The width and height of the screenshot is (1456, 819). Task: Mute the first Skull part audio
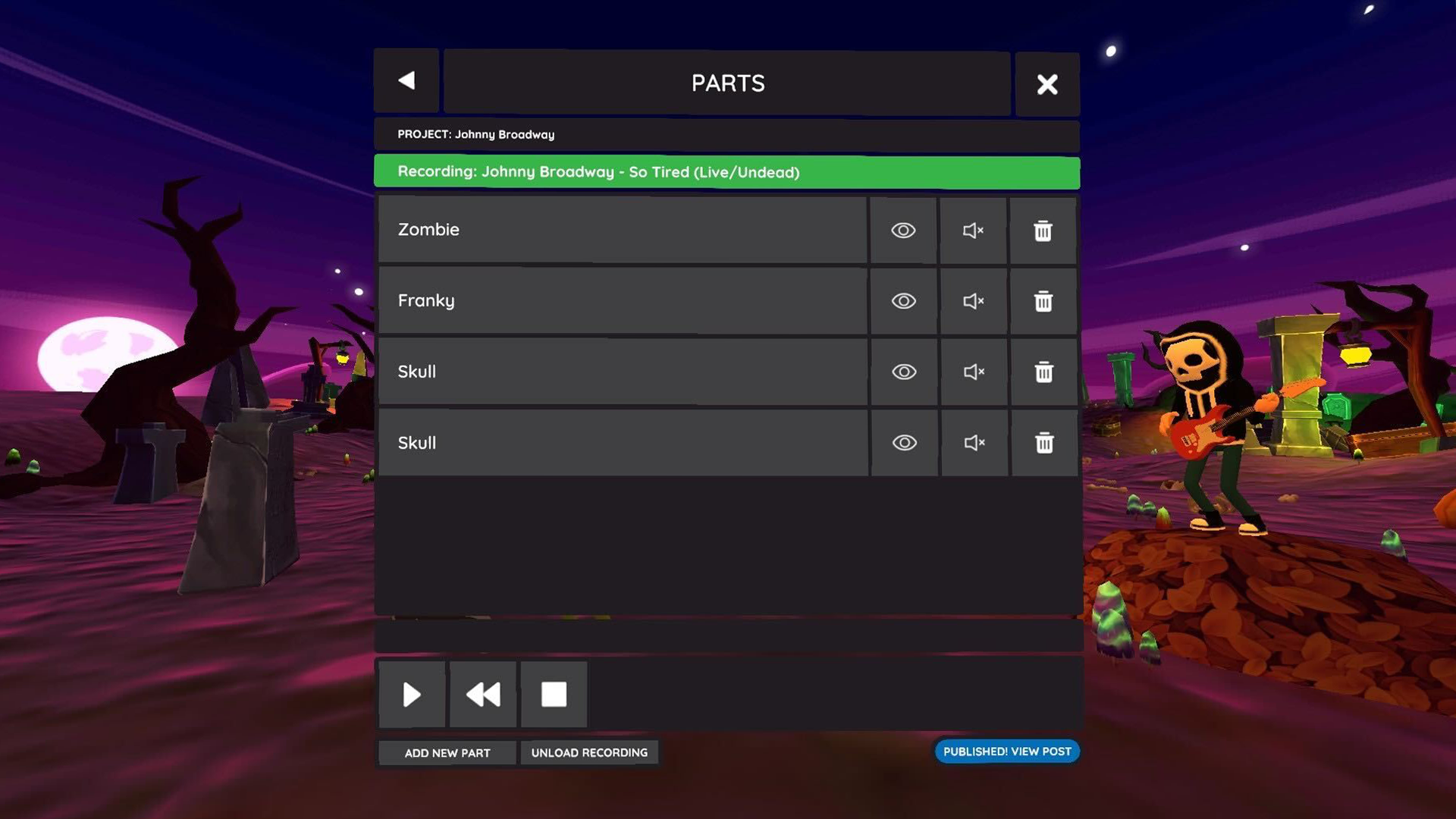pyautogui.click(x=974, y=372)
